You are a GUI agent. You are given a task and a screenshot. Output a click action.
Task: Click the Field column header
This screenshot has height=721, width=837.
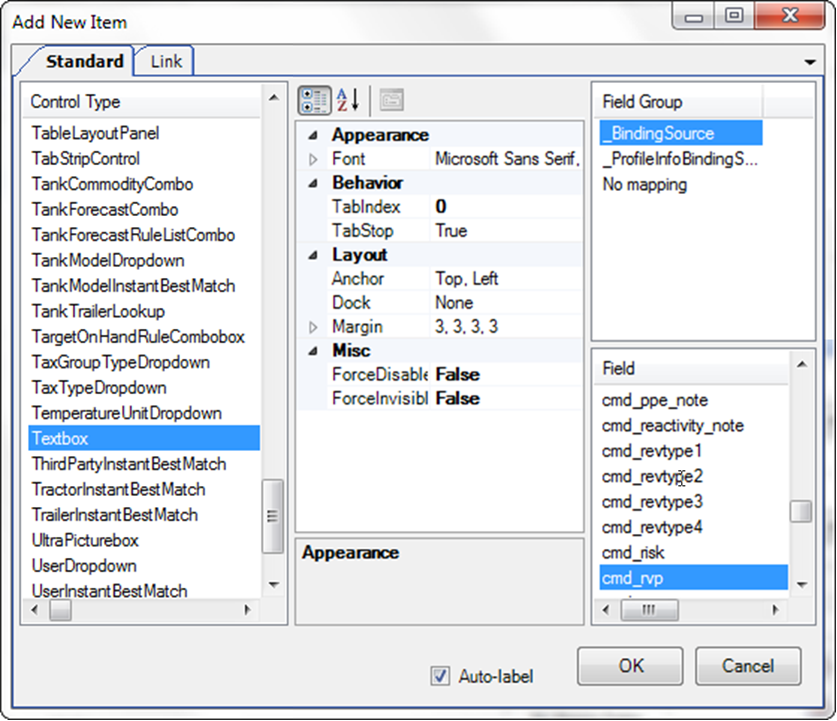tap(691, 368)
